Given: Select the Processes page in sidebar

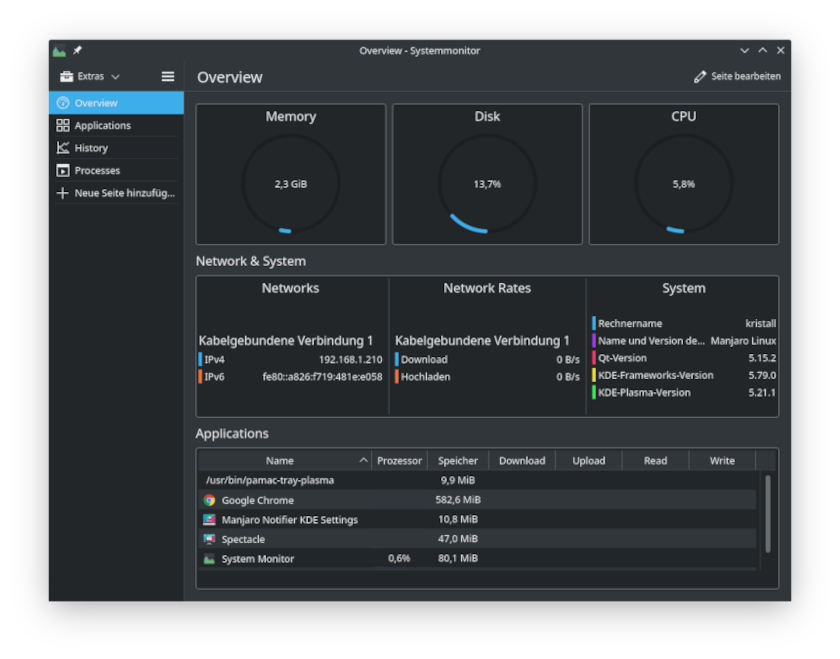Looking at the screenshot, I should pos(97,171).
